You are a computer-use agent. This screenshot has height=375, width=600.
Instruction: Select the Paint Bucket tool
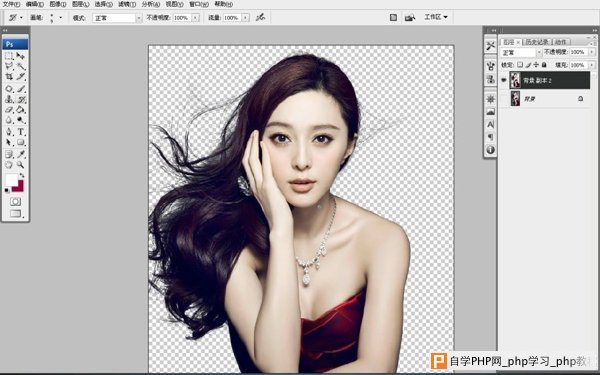point(21,110)
